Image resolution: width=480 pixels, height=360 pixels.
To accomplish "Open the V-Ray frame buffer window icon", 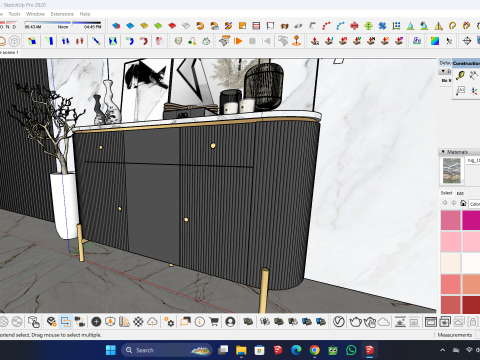I will (x=431, y=322).
